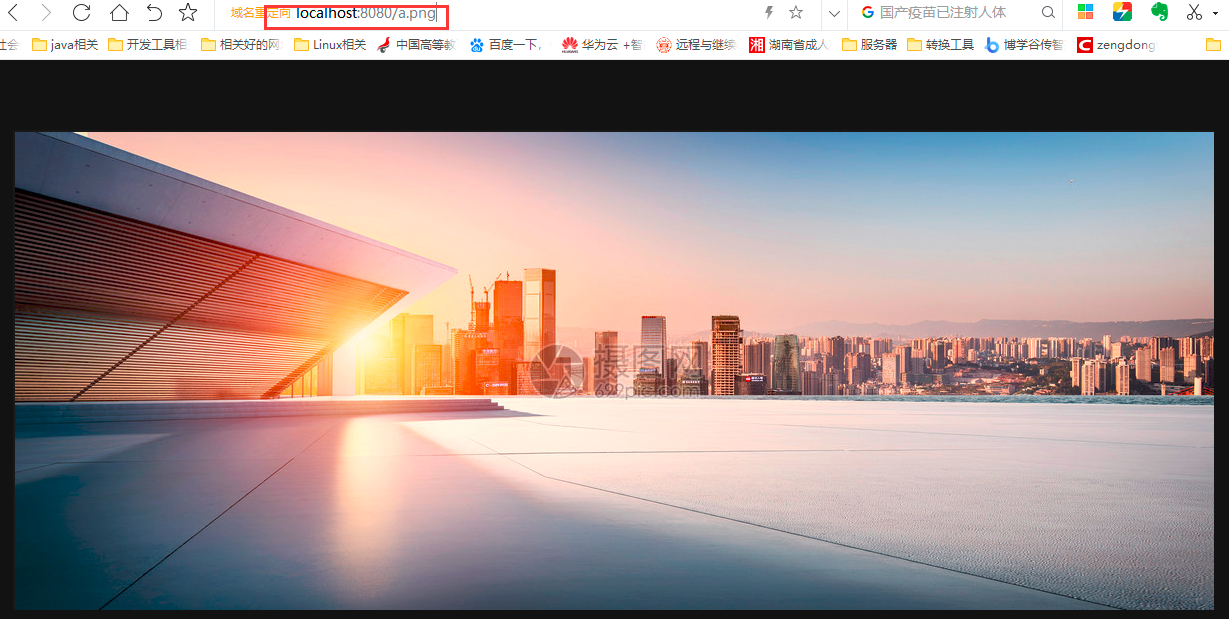Click the 转换工具 bookmarks folder

[x=935, y=44]
